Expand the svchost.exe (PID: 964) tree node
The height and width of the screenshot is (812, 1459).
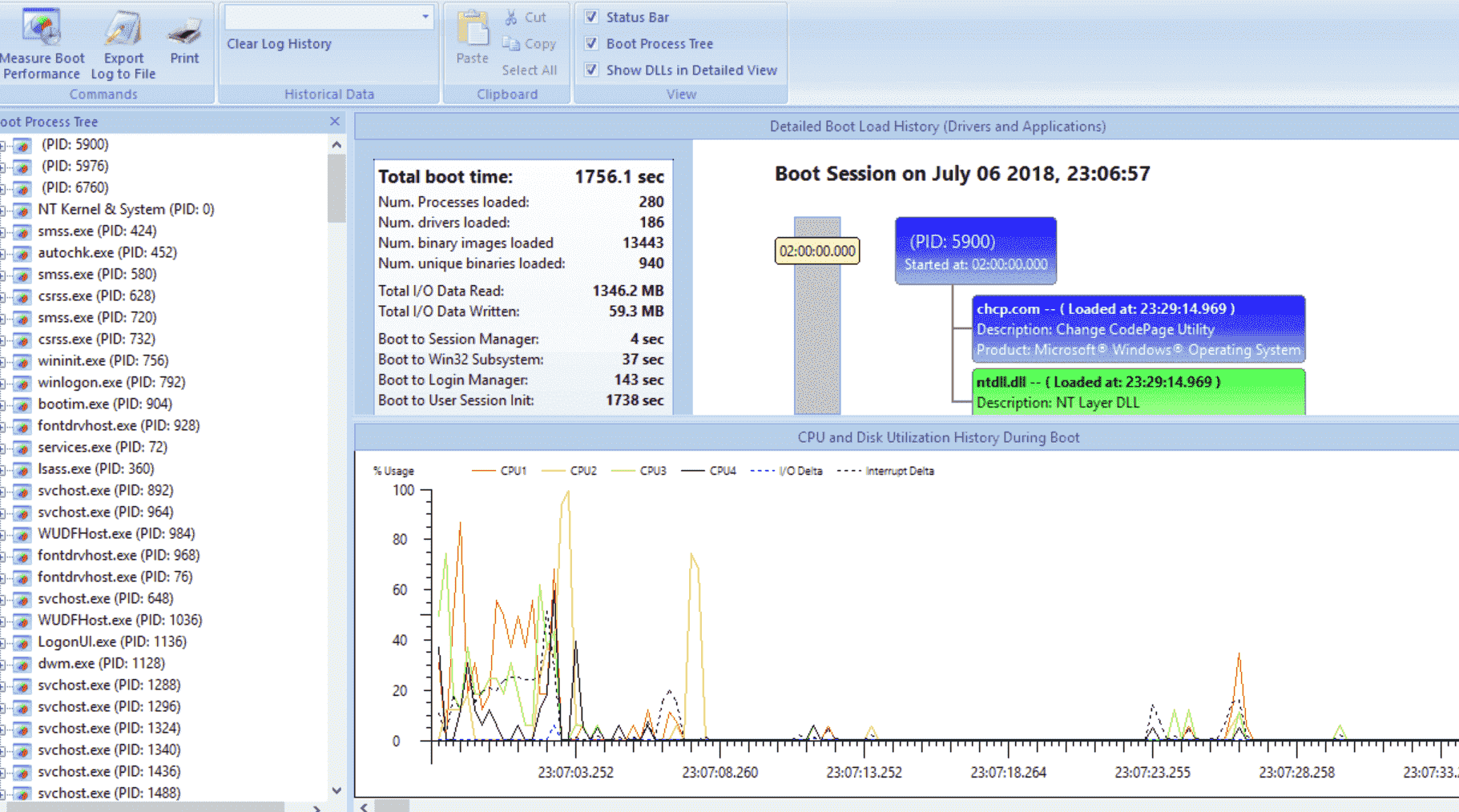pyautogui.click(x=3, y=513)
